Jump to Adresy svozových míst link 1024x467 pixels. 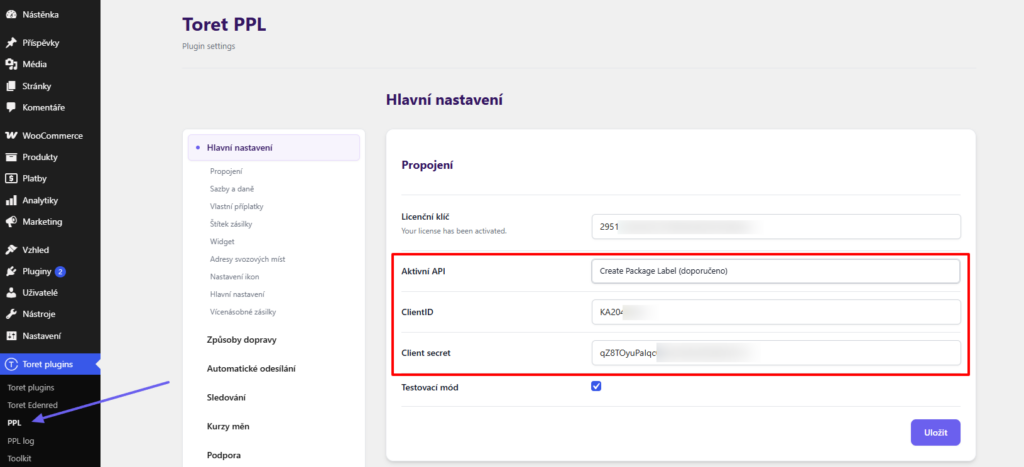(248, 259)
